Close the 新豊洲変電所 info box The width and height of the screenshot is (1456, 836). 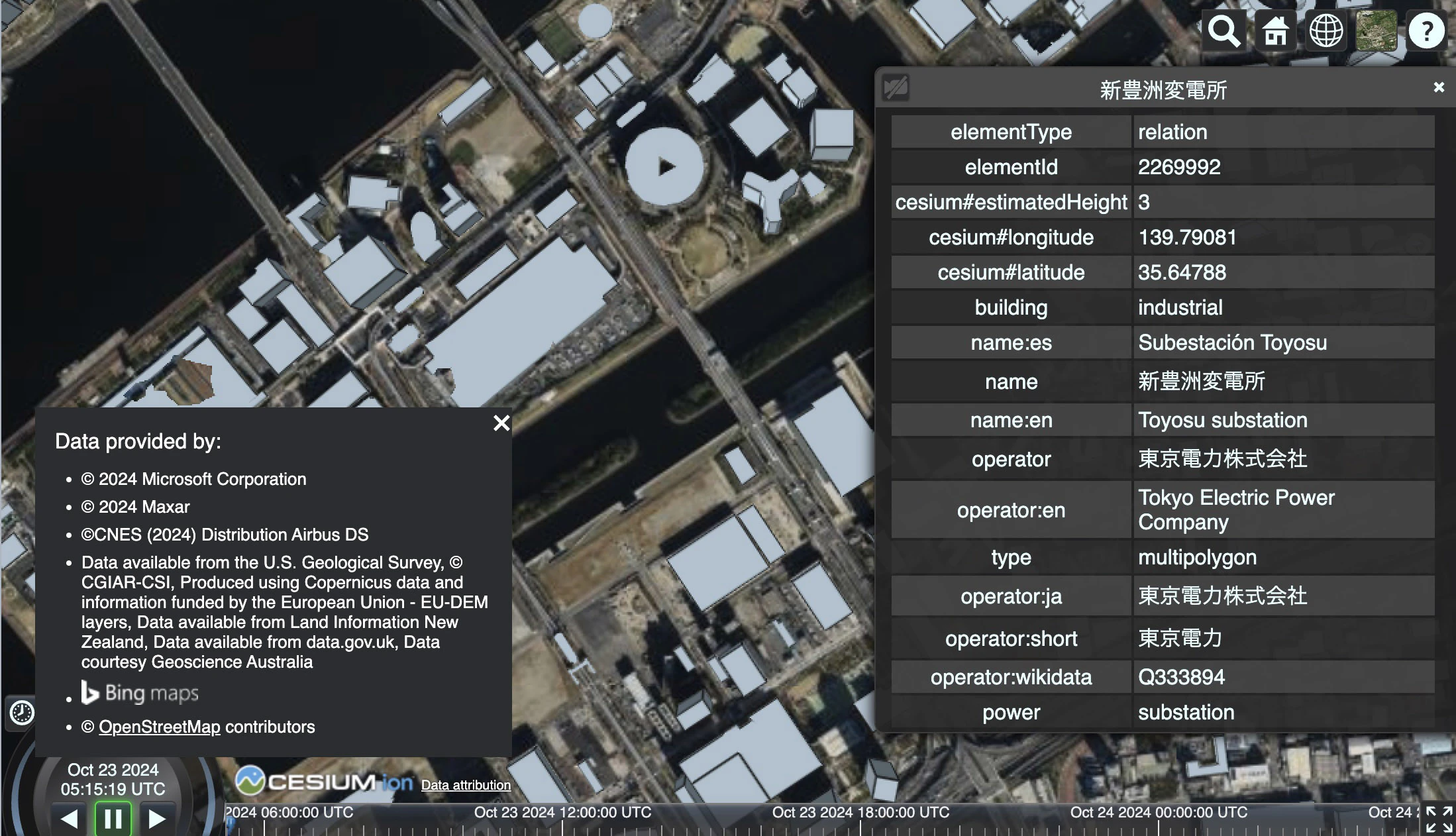click(1439, 87)
